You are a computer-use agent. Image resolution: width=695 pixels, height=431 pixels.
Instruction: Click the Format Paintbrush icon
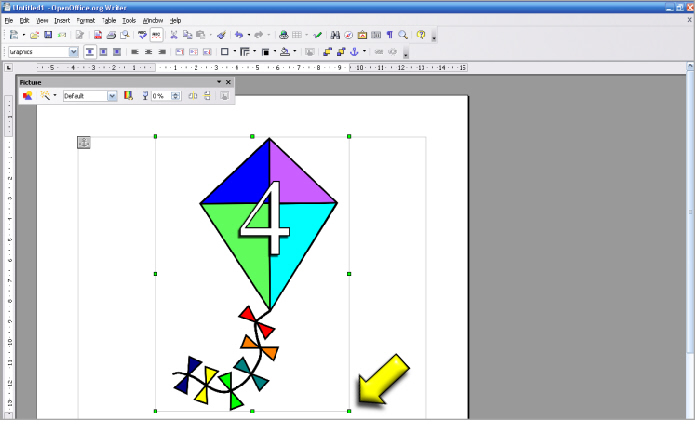point(221,35)
